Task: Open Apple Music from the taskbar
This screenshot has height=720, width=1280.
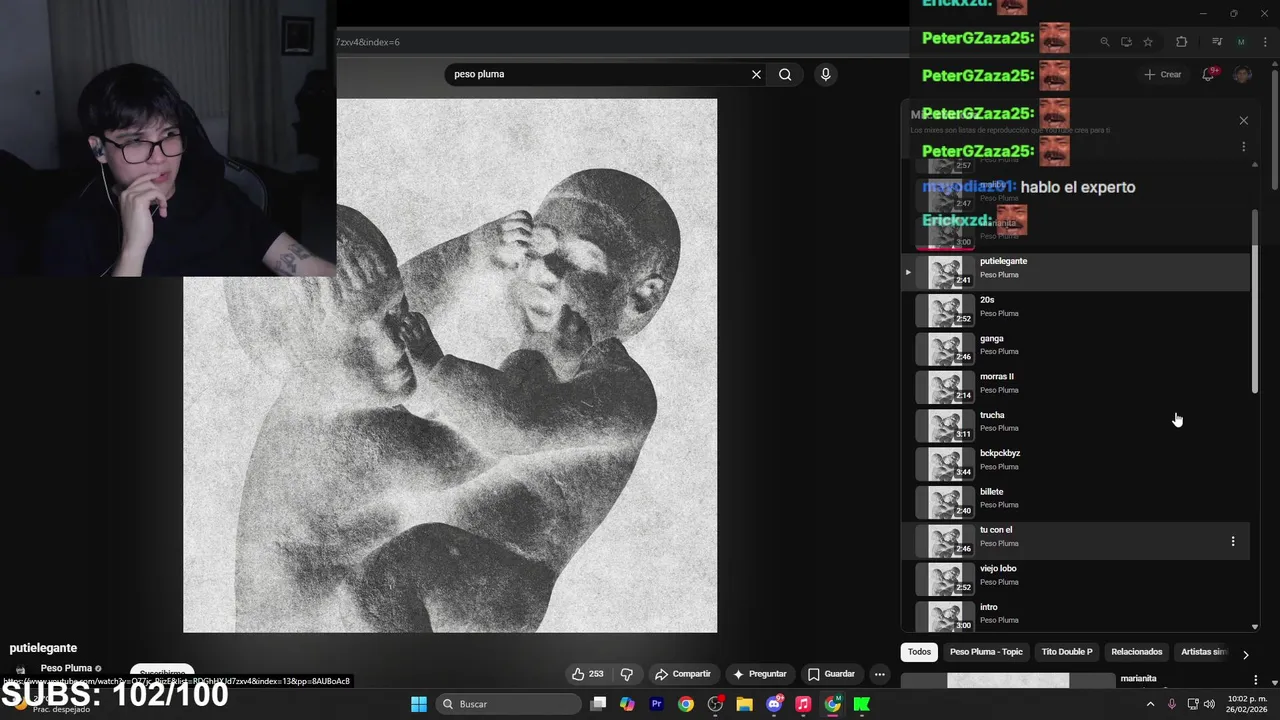Action: pyautogui.click(x=803, y=704)
